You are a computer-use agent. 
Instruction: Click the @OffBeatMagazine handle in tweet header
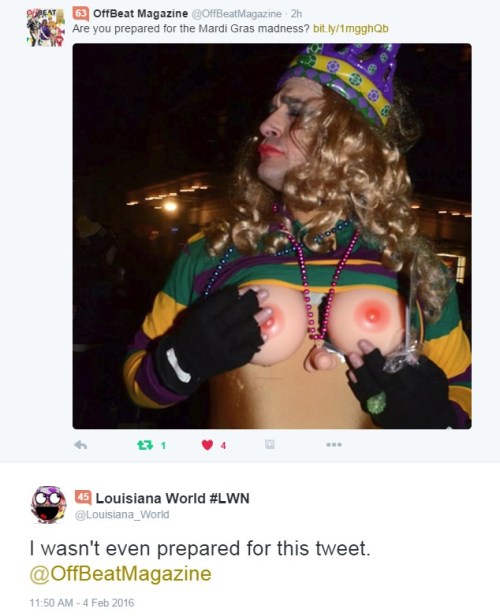(x=236, y=14)
